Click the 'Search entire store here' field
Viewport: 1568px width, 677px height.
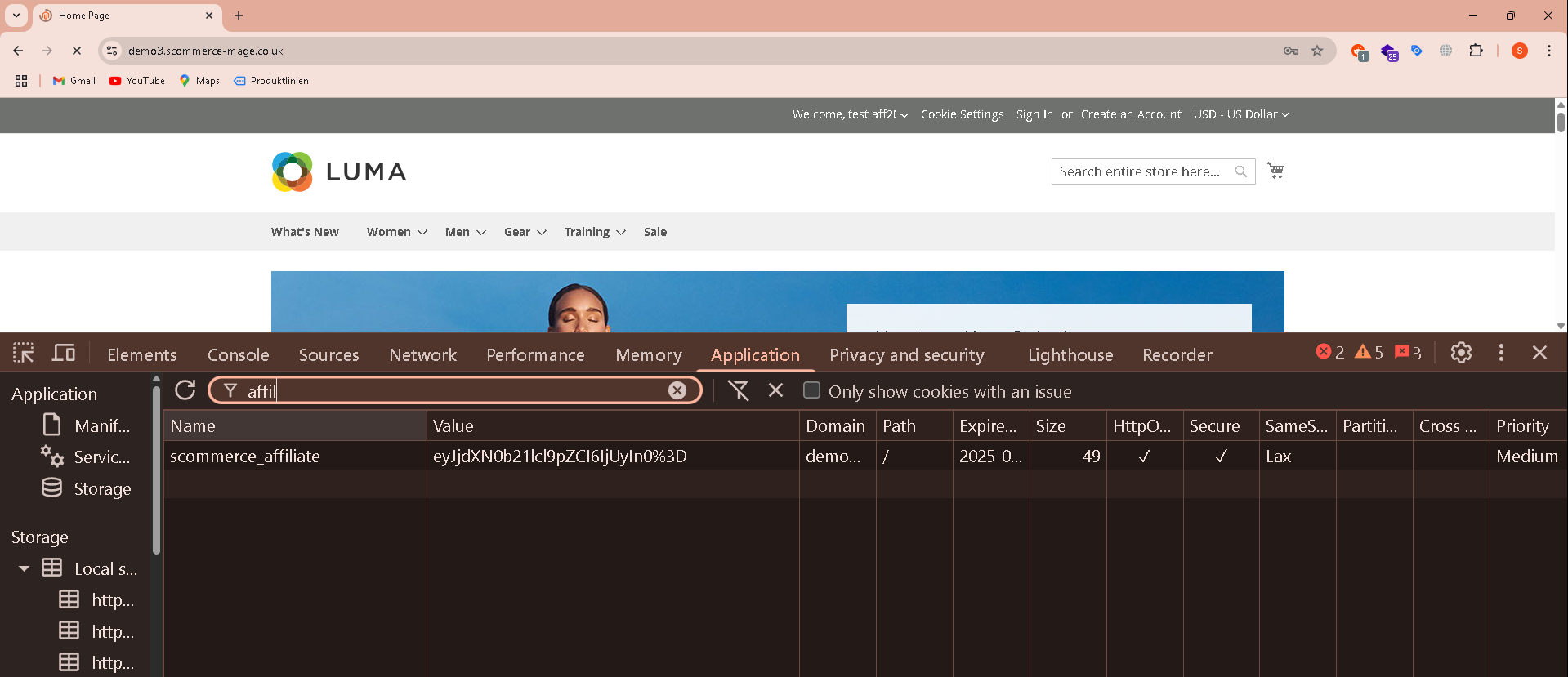pyautogui.click(x=1141, y=171)
